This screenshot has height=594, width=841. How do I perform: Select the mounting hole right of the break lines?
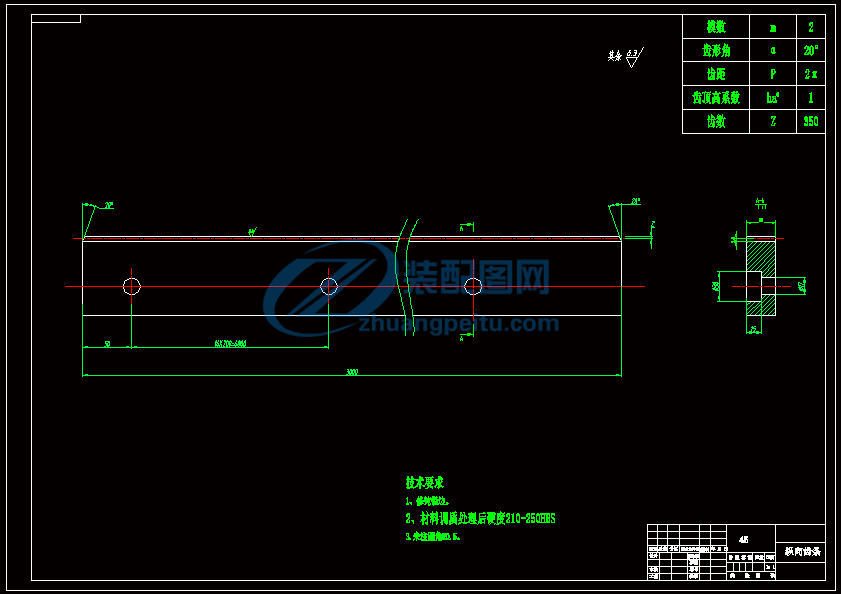click(473, 287)
